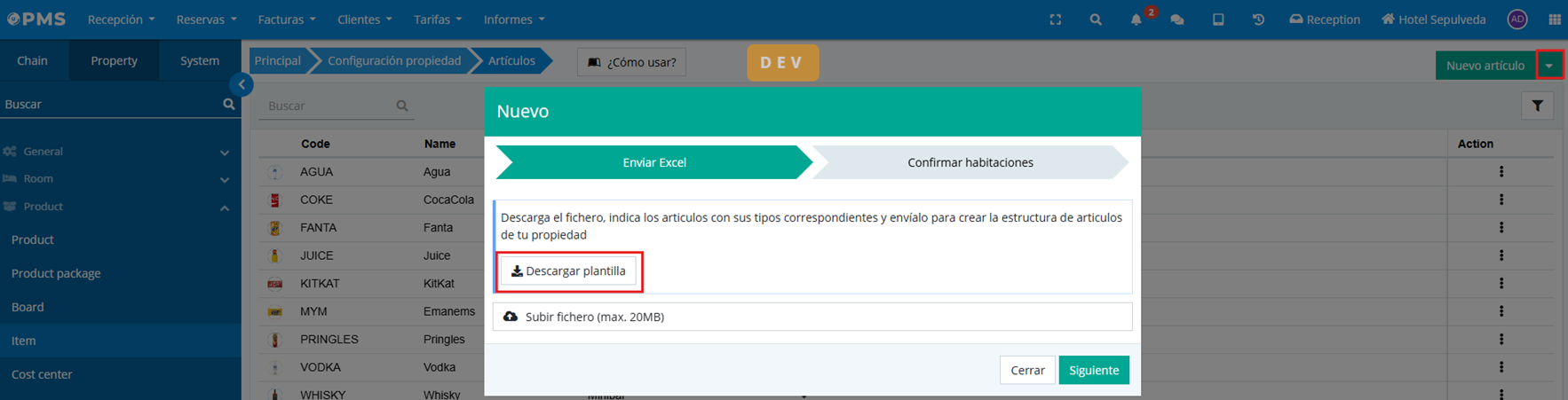This screenshot has width=1568, height=400.
Task: Click Descargar plantilla button
Action: (568, 271)
